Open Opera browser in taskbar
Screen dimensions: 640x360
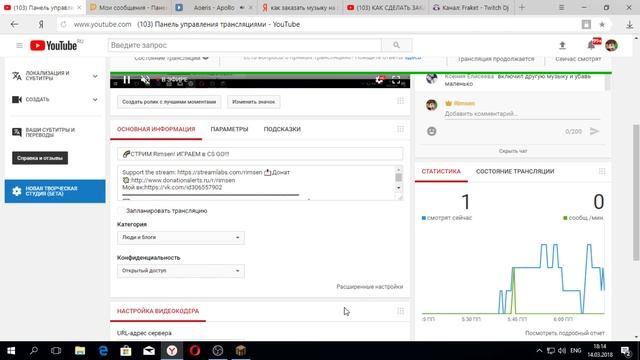tap(195, 351)
